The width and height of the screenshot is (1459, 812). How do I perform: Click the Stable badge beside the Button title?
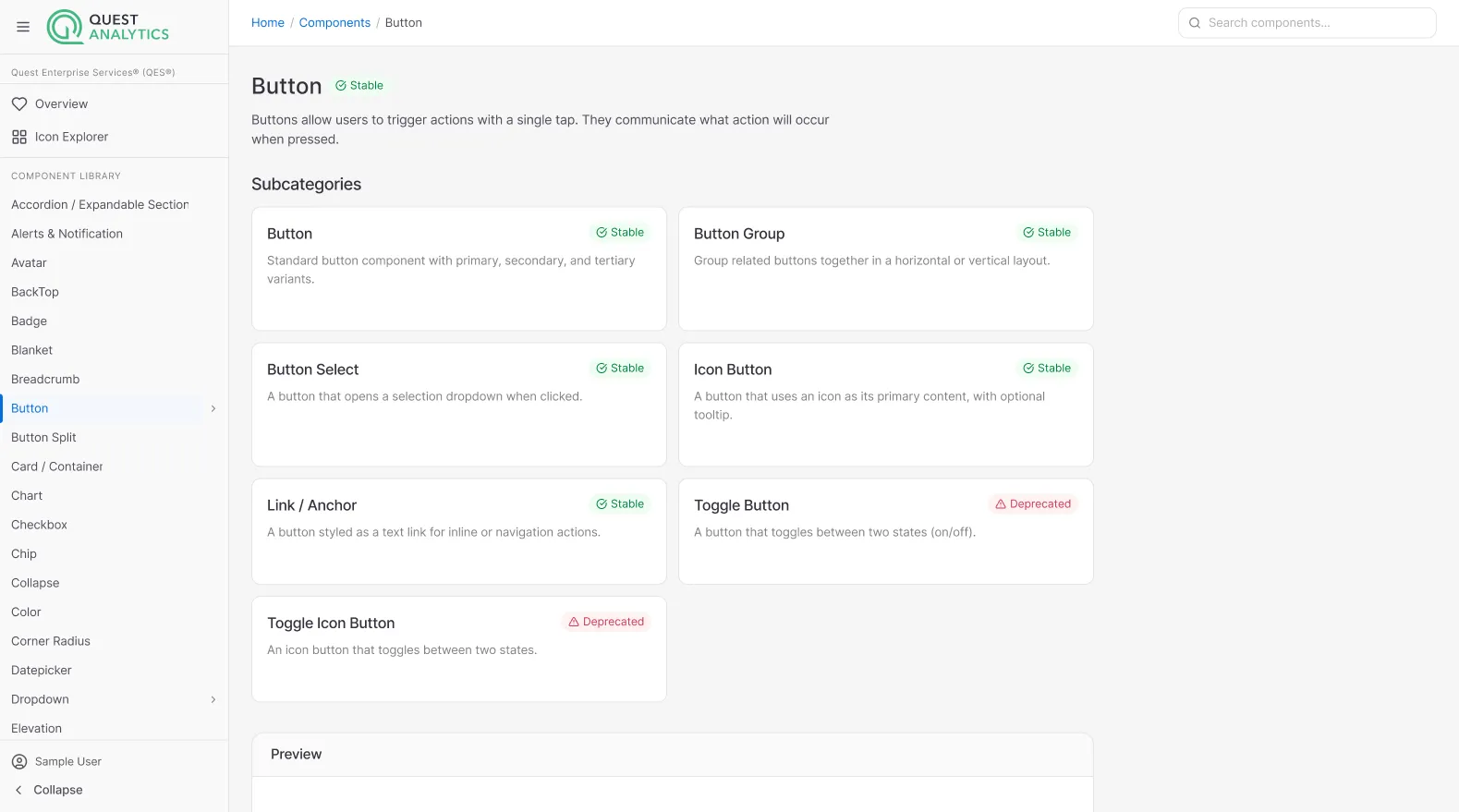click(359, 85)
